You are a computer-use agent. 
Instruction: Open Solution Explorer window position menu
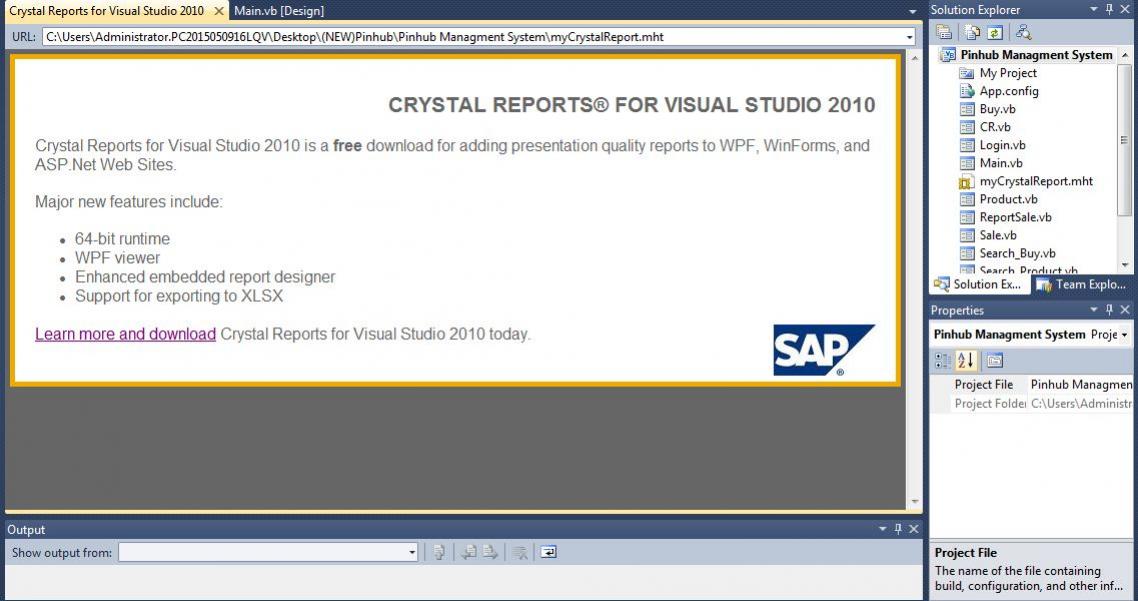(x=1094, y=9)
